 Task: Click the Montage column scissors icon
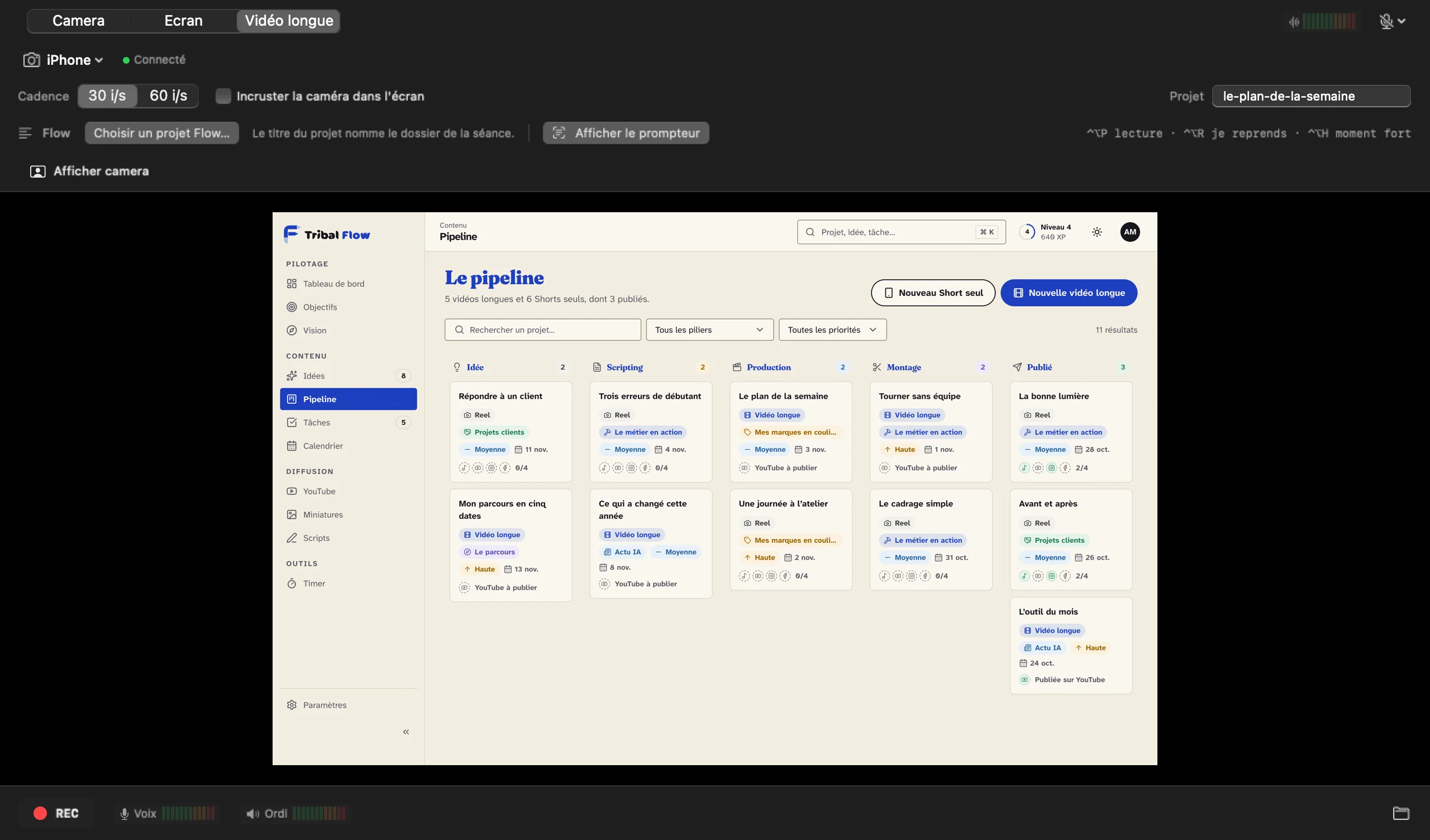point(877,367)
